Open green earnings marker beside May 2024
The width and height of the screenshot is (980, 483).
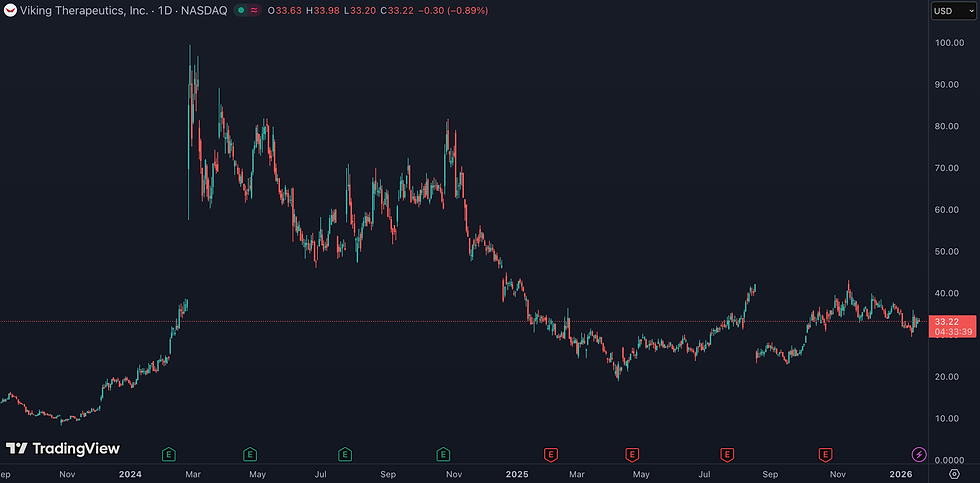250,454
